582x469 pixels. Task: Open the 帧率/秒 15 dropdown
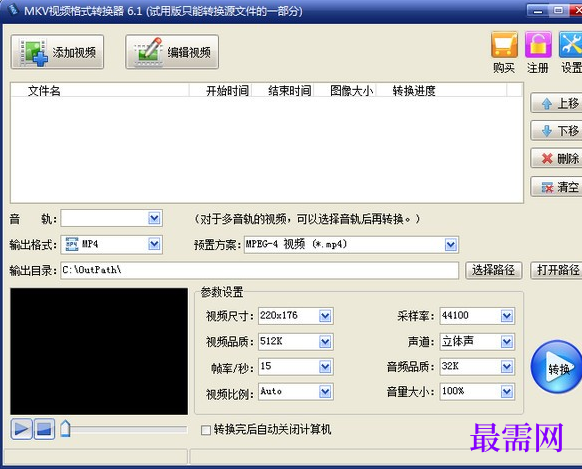point(325,367)
